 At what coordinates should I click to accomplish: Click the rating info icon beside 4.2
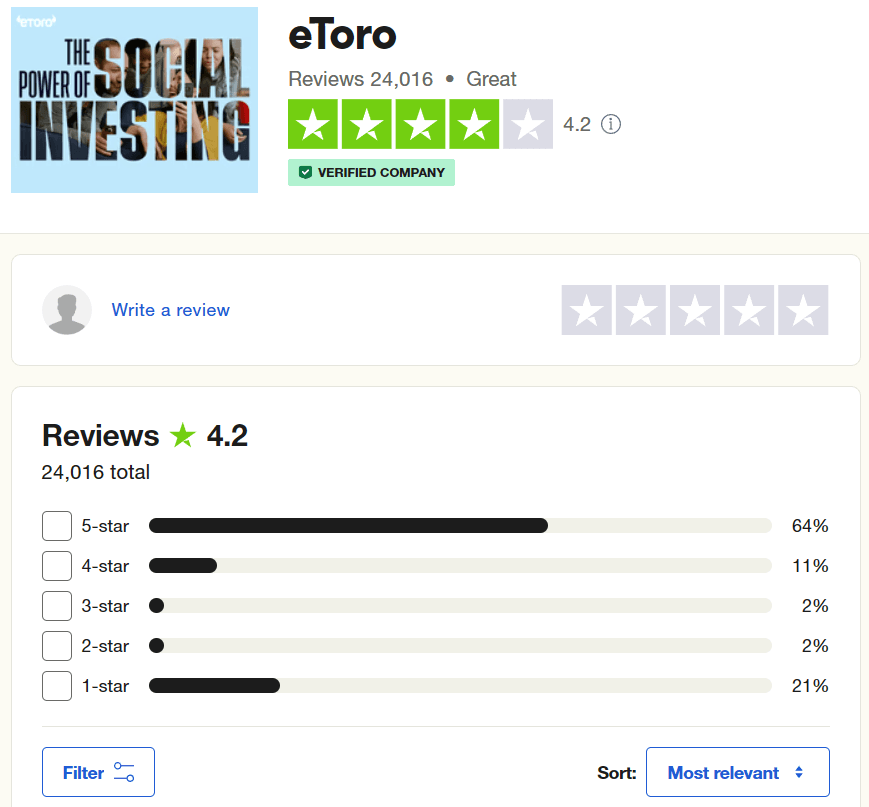click(x=611, y=124)
